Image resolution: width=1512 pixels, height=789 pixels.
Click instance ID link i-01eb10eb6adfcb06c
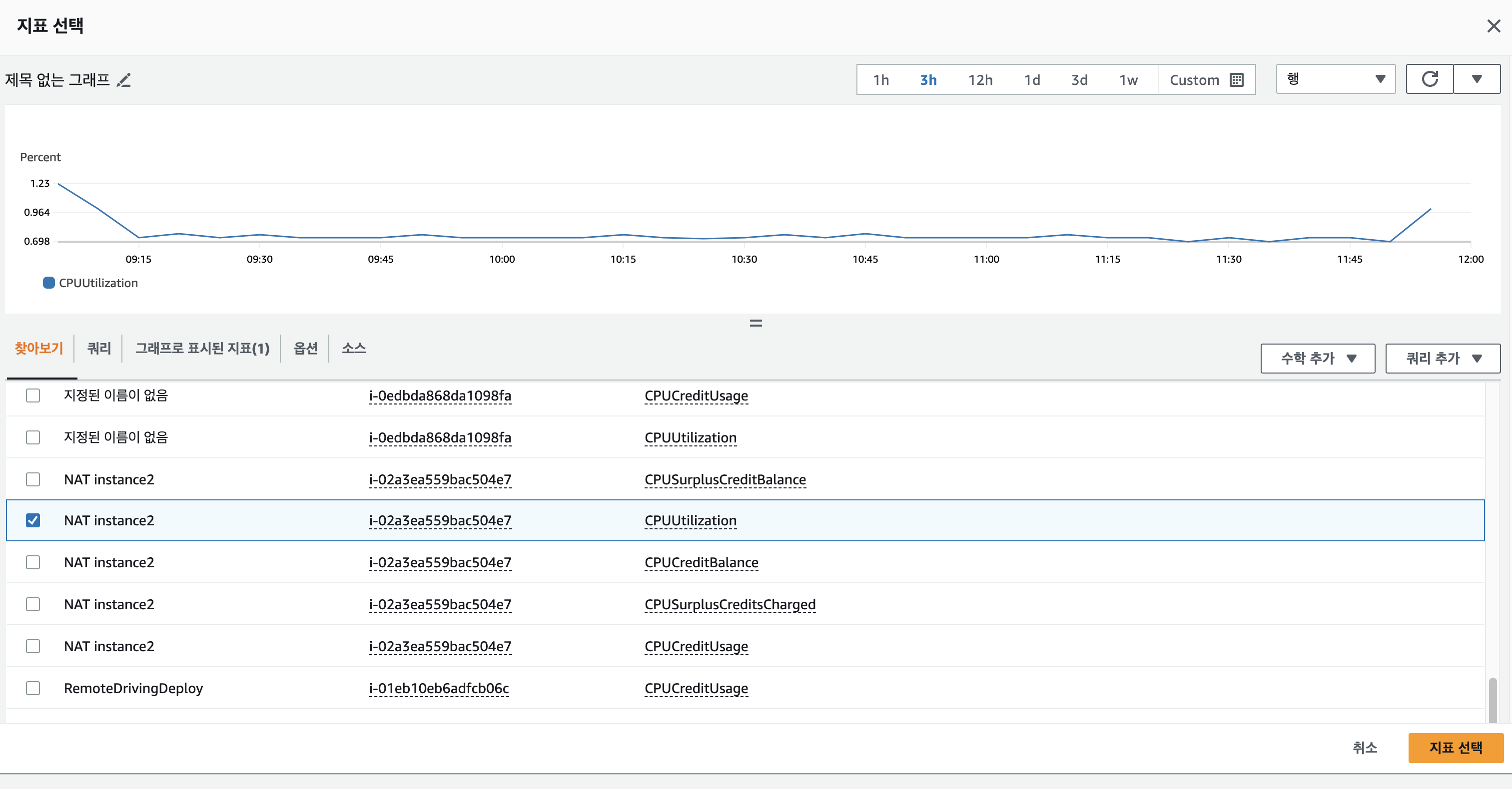pos(438,688)
